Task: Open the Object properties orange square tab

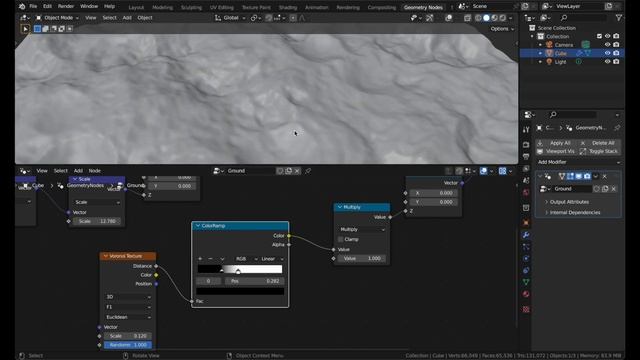Action: 526,223
